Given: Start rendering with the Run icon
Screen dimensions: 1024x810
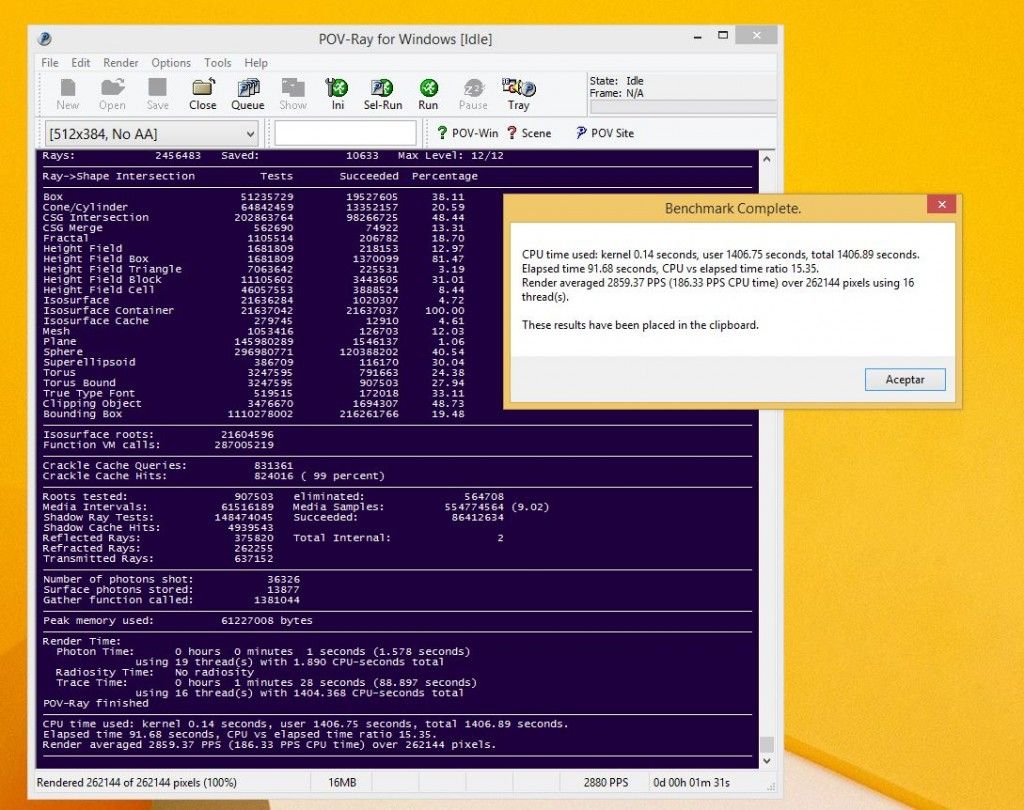Looking at the screenshot, I should (428, 94).
